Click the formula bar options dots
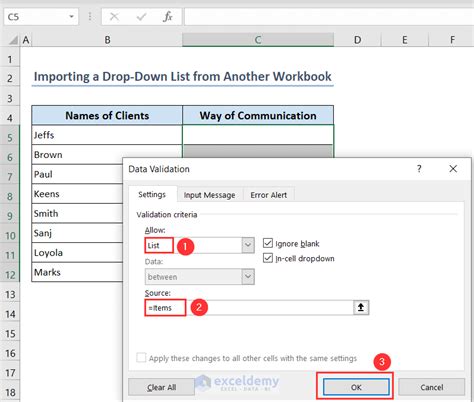 90,16
